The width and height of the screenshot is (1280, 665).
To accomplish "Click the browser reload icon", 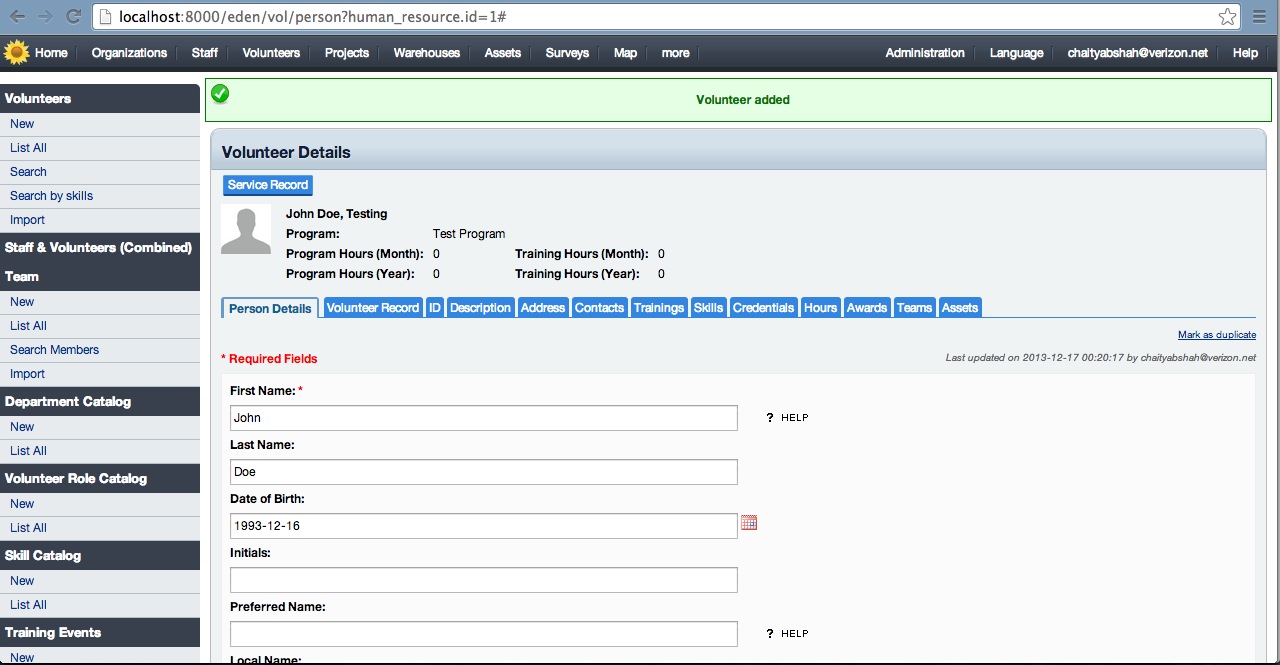I will pyautogui.click(x=73, y=16).
